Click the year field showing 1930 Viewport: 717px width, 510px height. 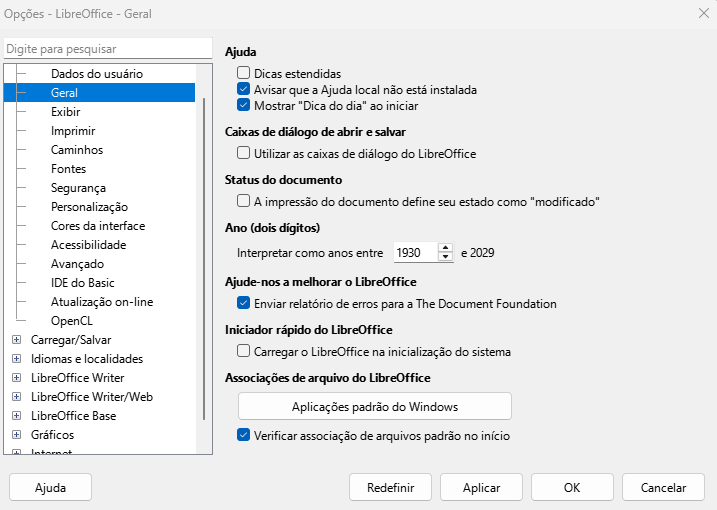click(x=416, y=252)
